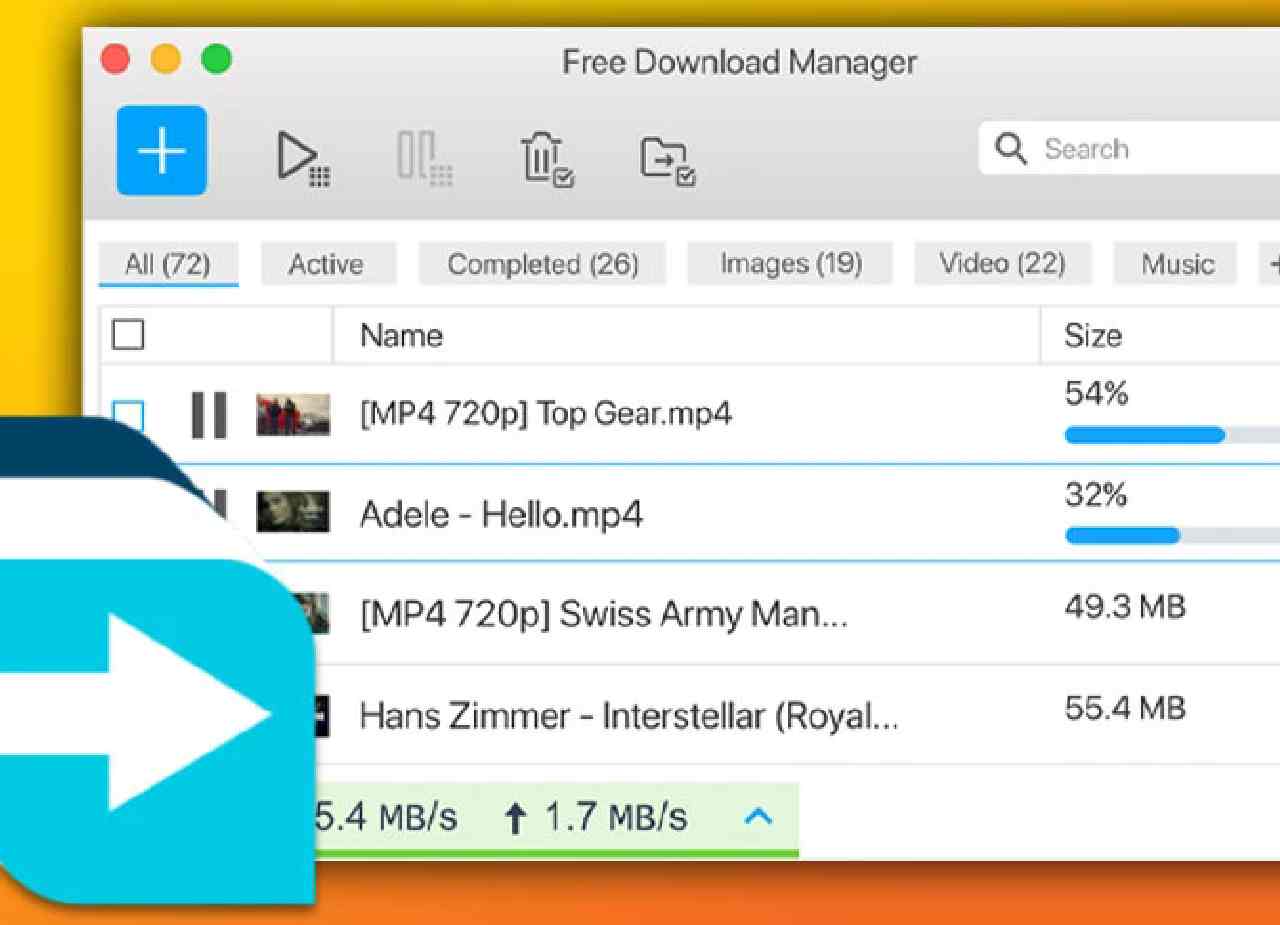Switch to the Music tab
1280x925 pixels.
[1176, 264]
